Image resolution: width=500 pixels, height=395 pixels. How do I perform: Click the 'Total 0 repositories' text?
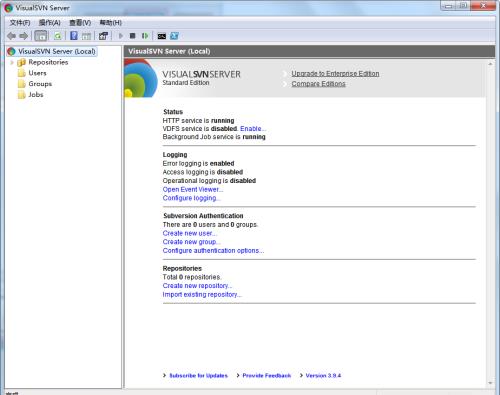192,277
